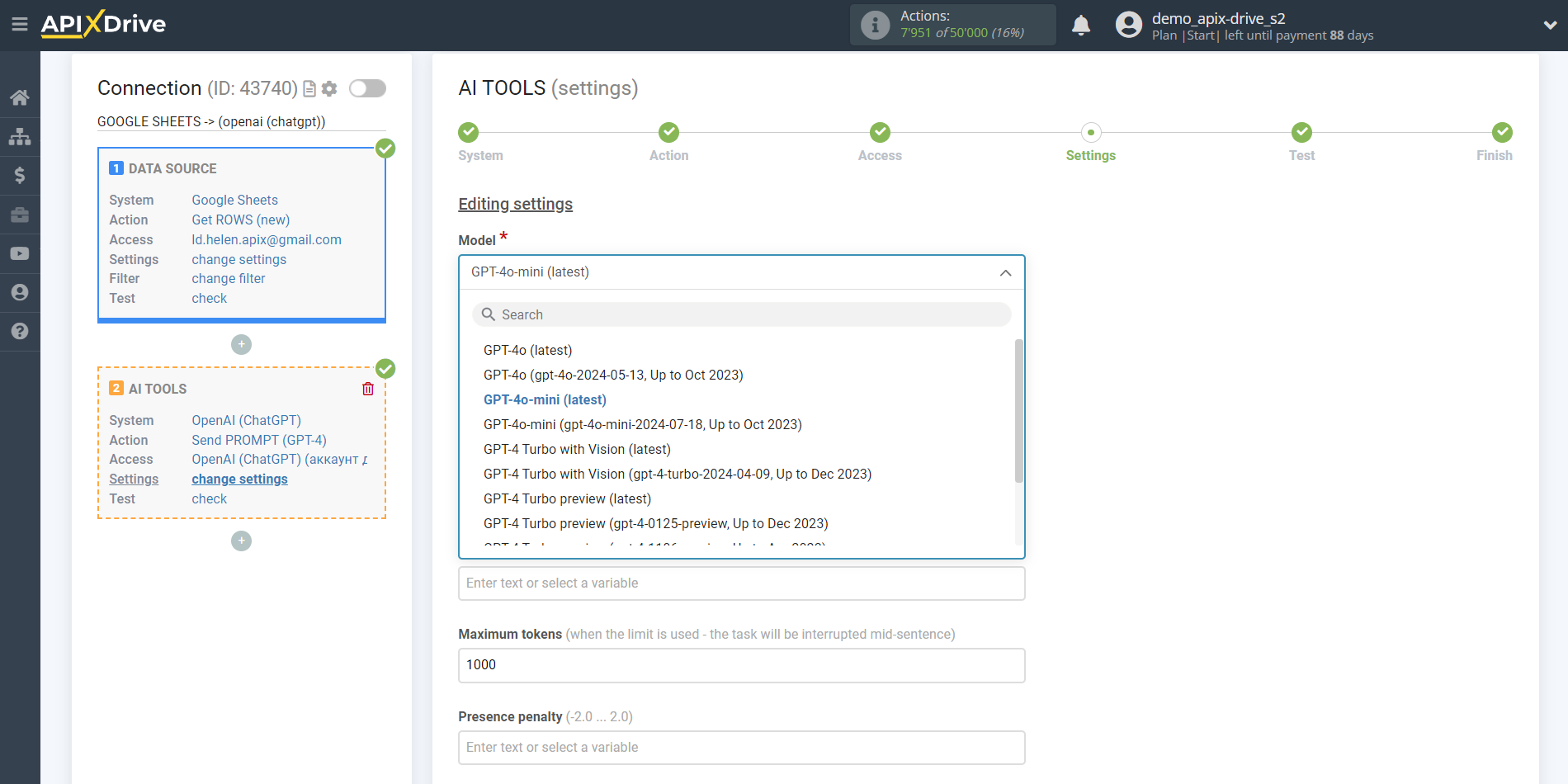Click the Presence penalty field
The image size is (1568, 784).
(741, 748)
